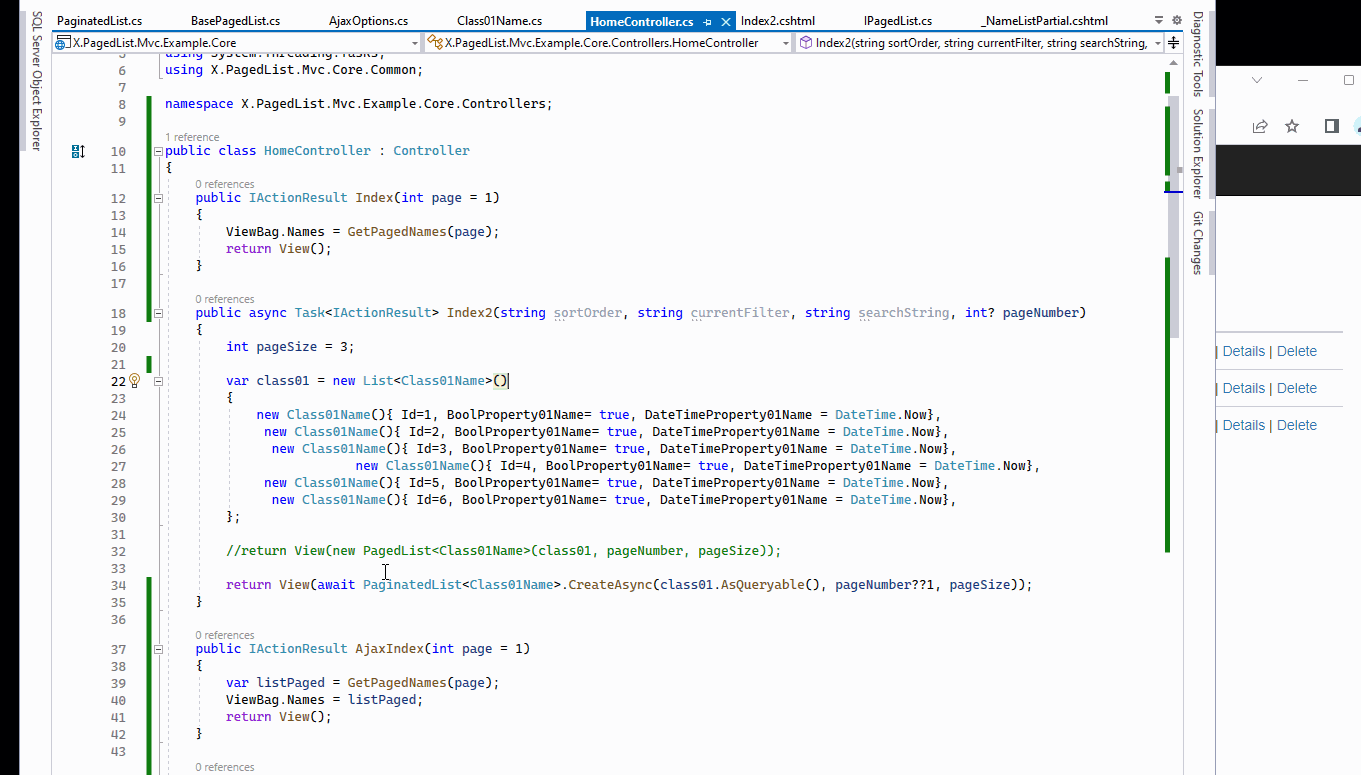This screenshot has height=775, width=1361.
Task: Open the type dropdown showing HomeController
Action: (608, 43)
